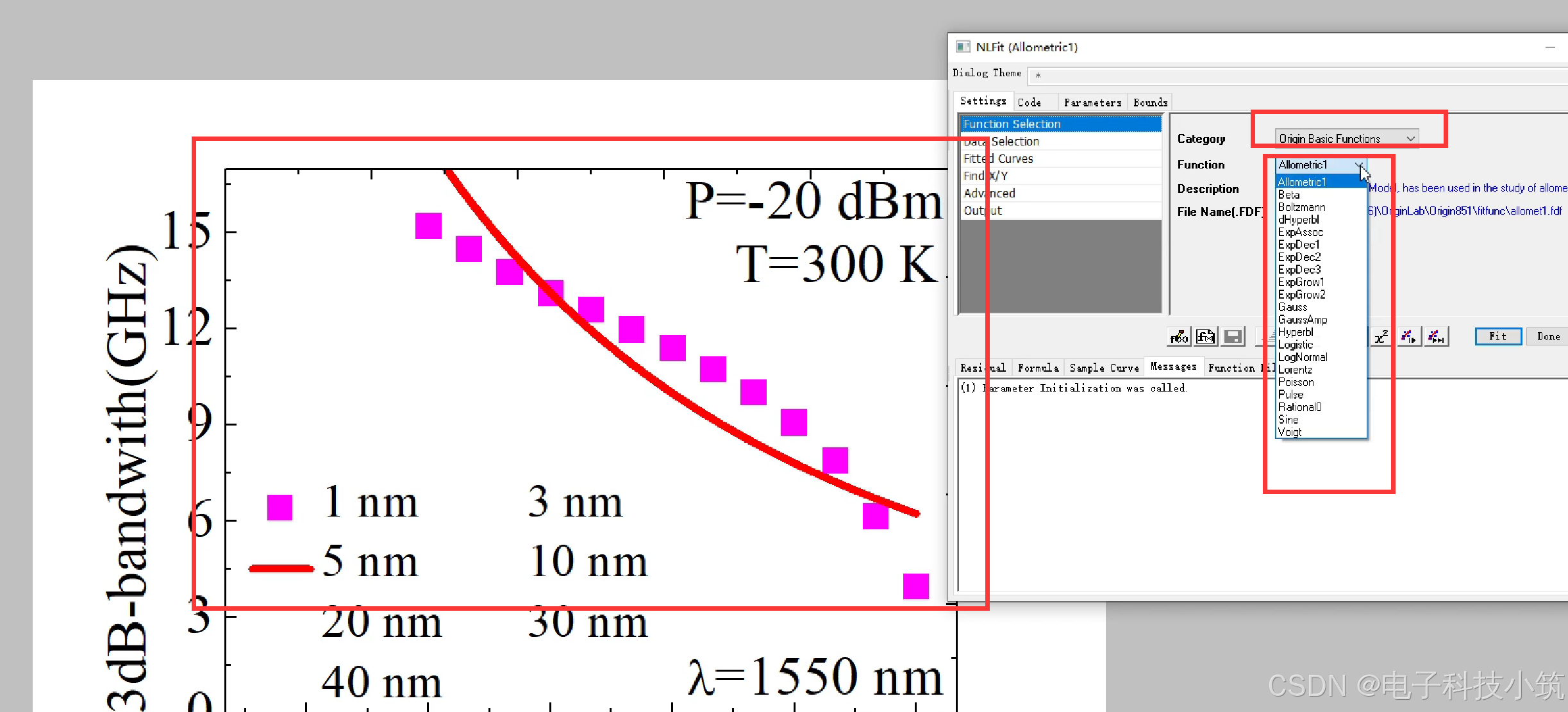Click the save FDF floppy disk icon
The image size is (1568, 712).
(x=1232, y=336)
